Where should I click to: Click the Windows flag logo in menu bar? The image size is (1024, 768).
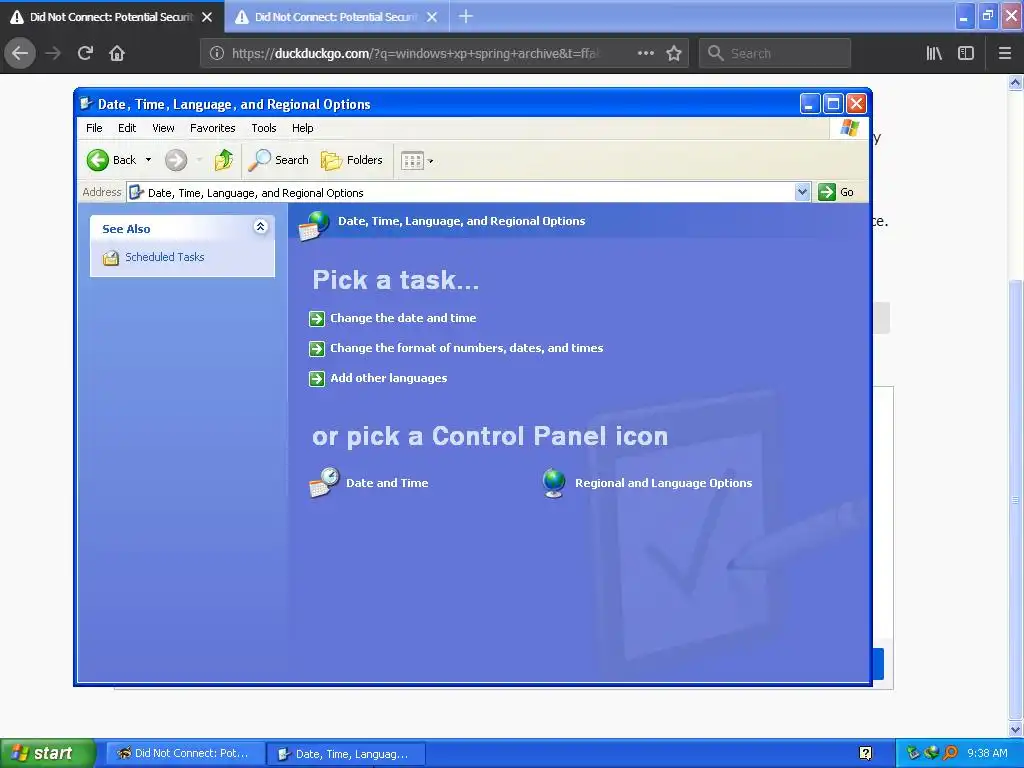850,127
